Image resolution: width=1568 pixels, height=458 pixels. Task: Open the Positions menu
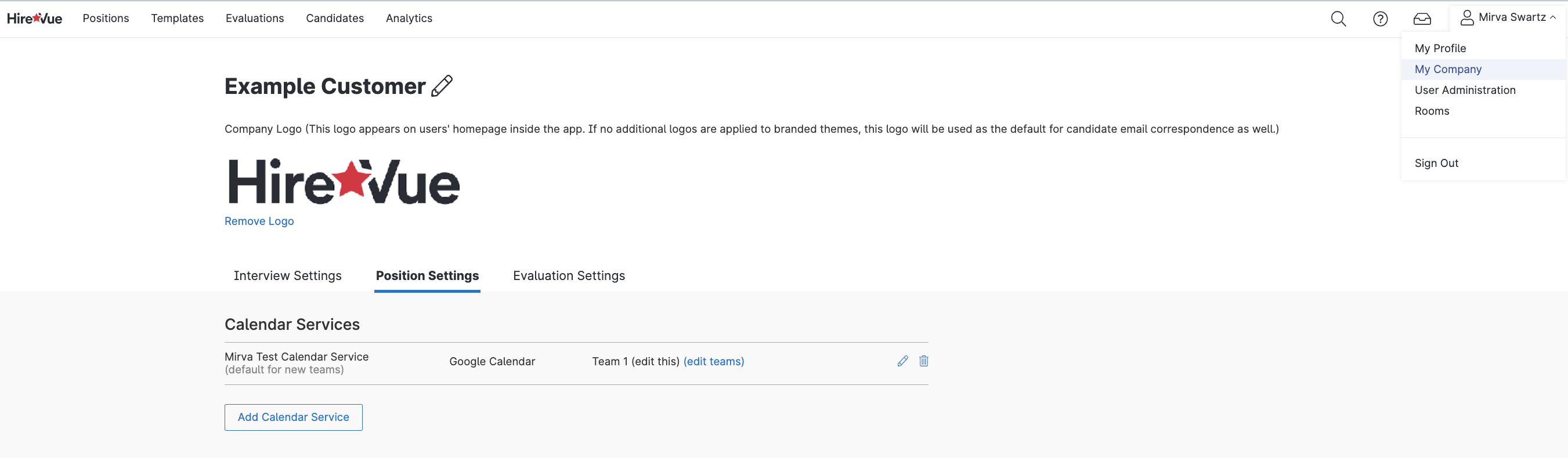[106, 18]
